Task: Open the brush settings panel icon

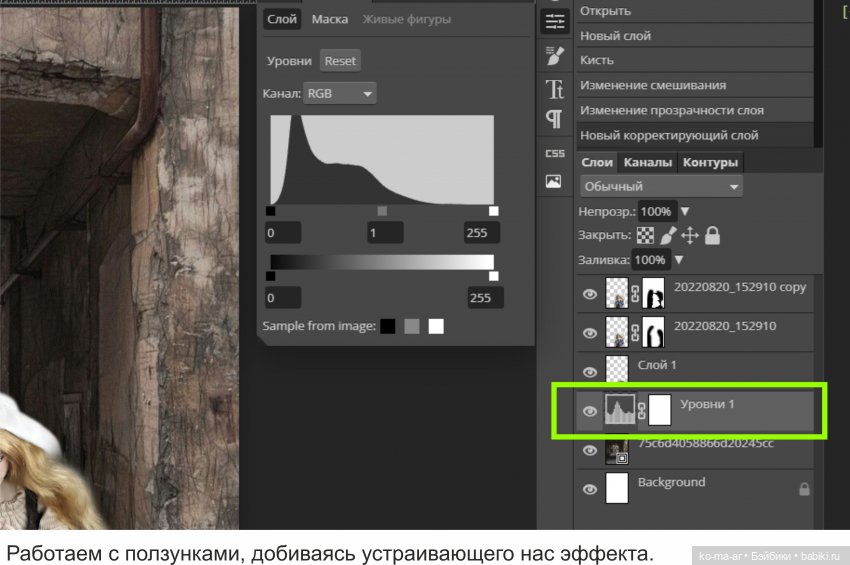Action: tap(555, 55)
